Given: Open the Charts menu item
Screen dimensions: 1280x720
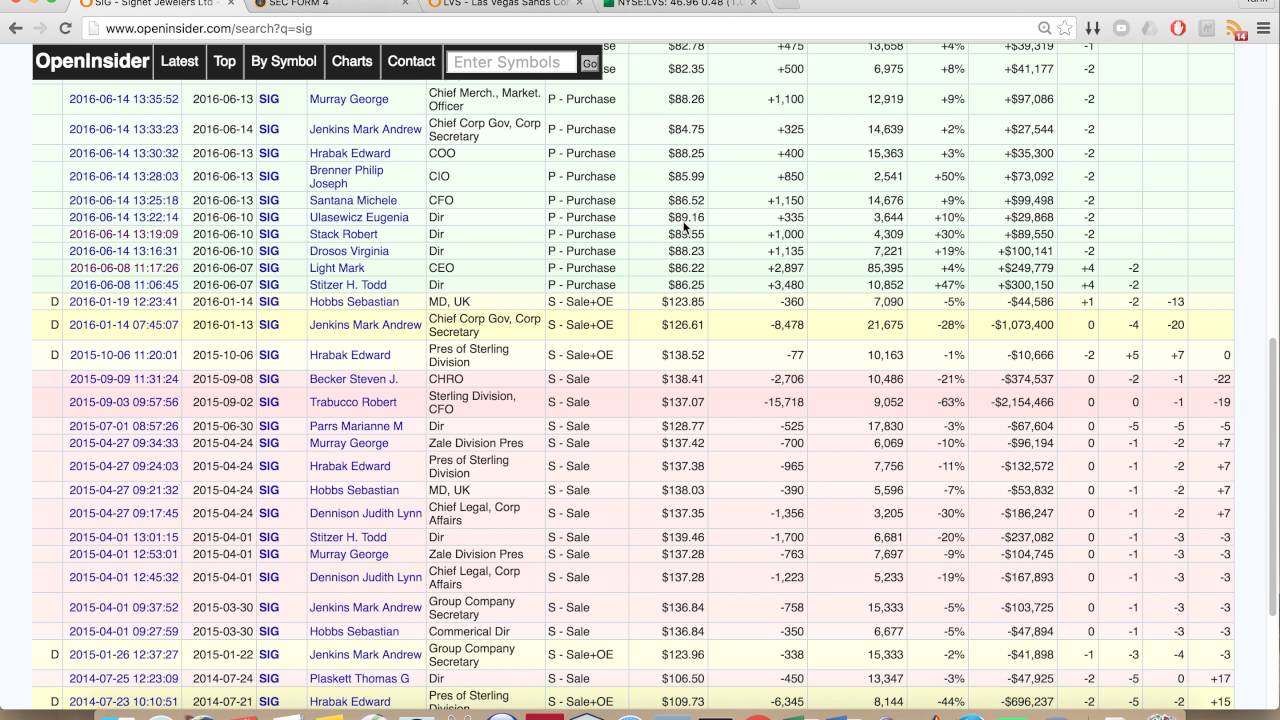Looking at the screenshot, I should click(352, 61).
